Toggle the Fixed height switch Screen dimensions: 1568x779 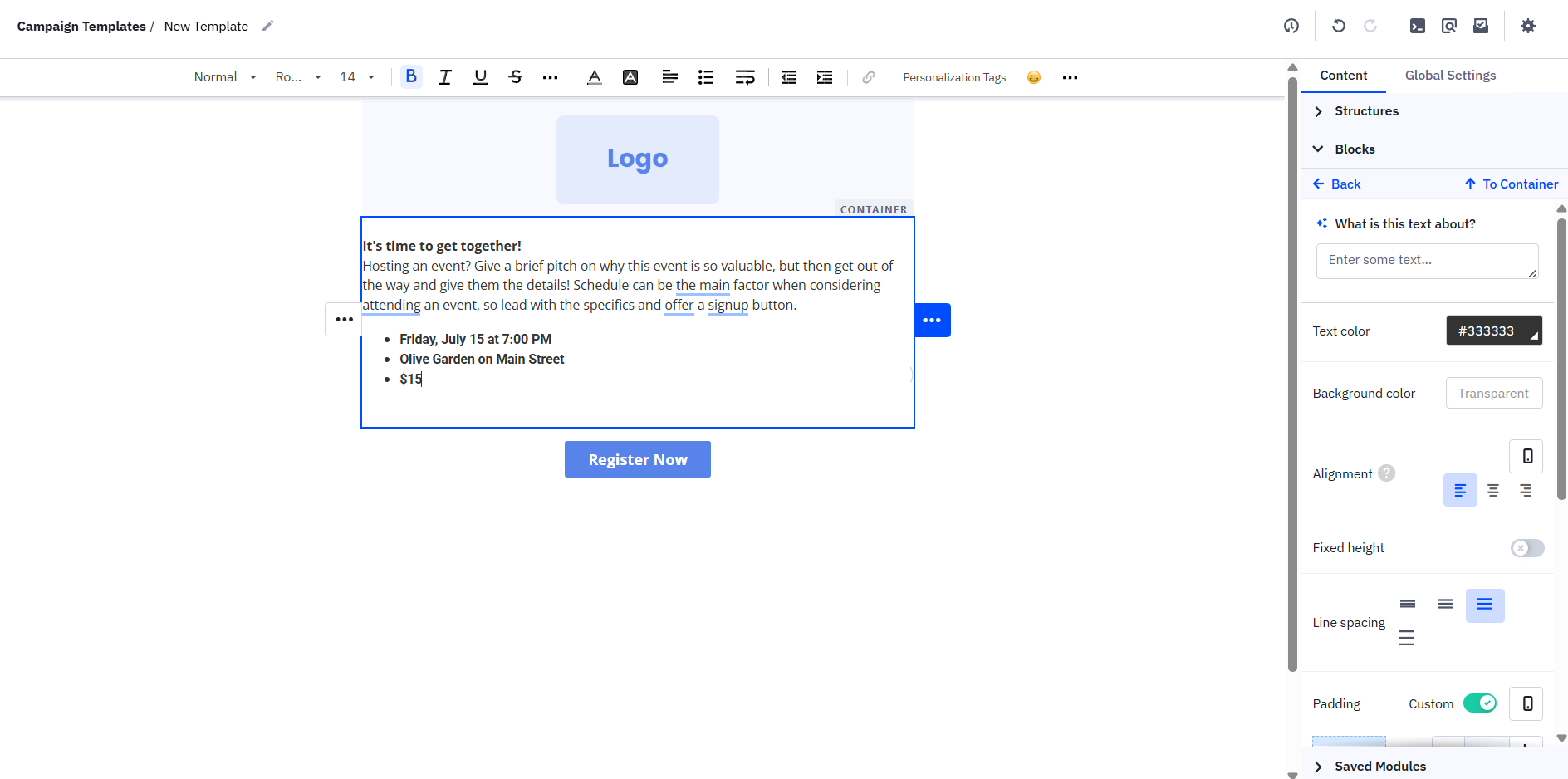point(1527,548)
